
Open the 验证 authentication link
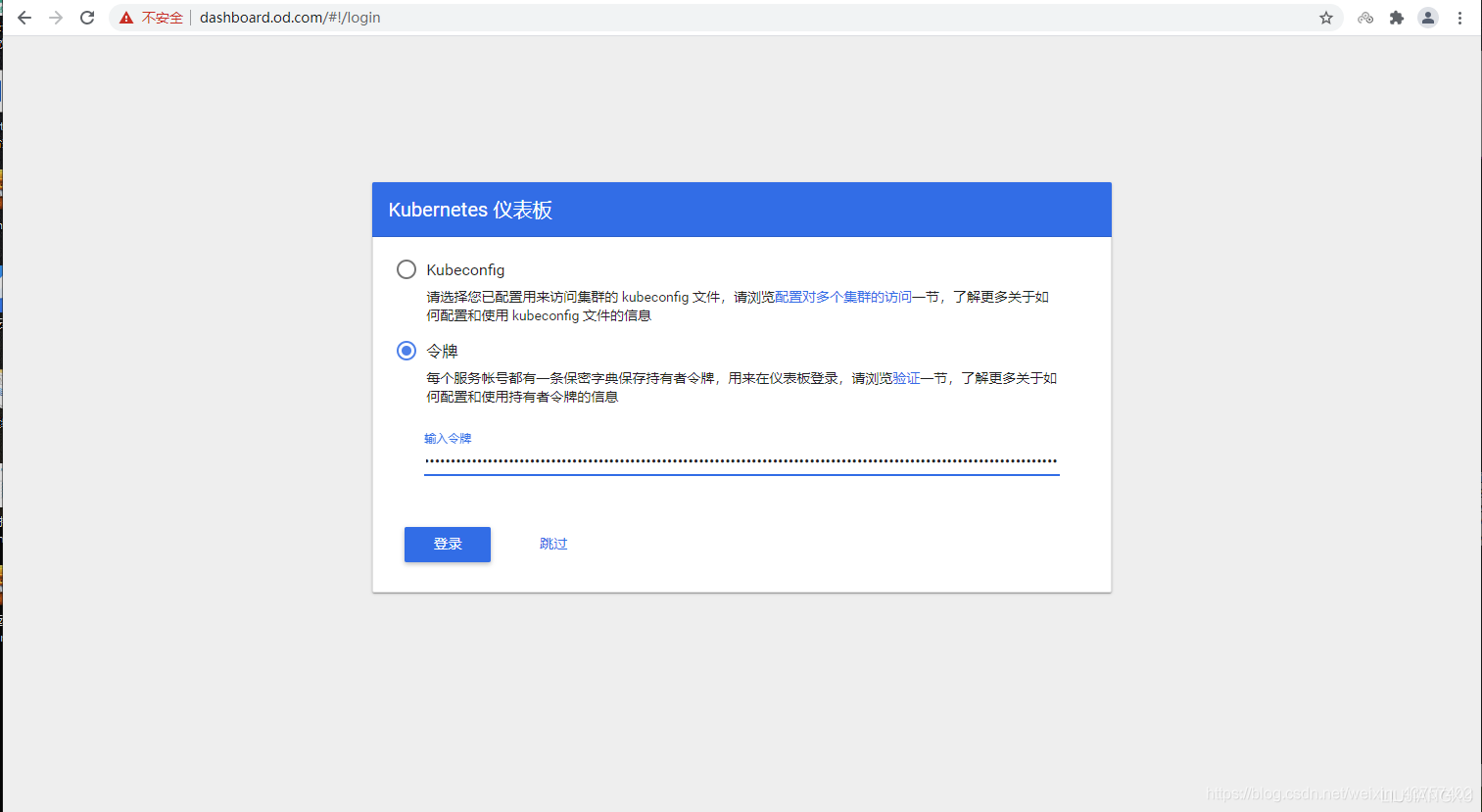tap(906, 378)
